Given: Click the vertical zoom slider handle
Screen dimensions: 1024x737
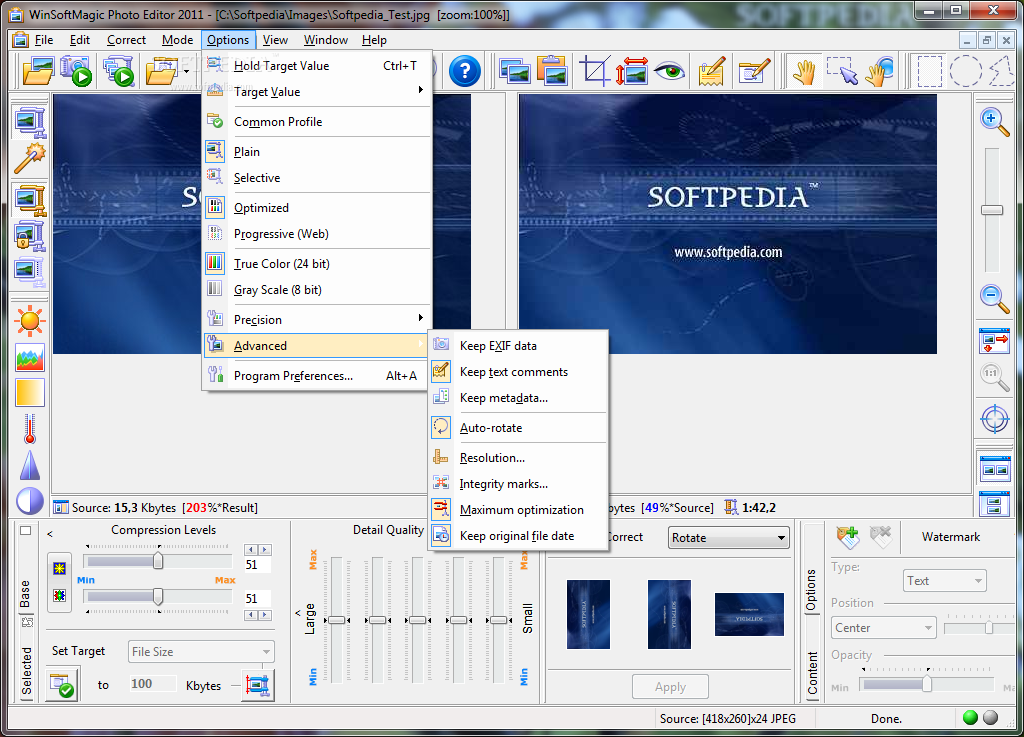Looking at the screenshot, I should (x=992, y=210).
